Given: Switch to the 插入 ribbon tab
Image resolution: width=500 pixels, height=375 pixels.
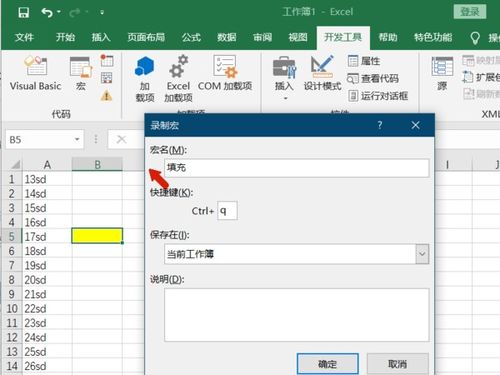Looking at the screenshot, I should pyautogui.click(x=101, y=37).
